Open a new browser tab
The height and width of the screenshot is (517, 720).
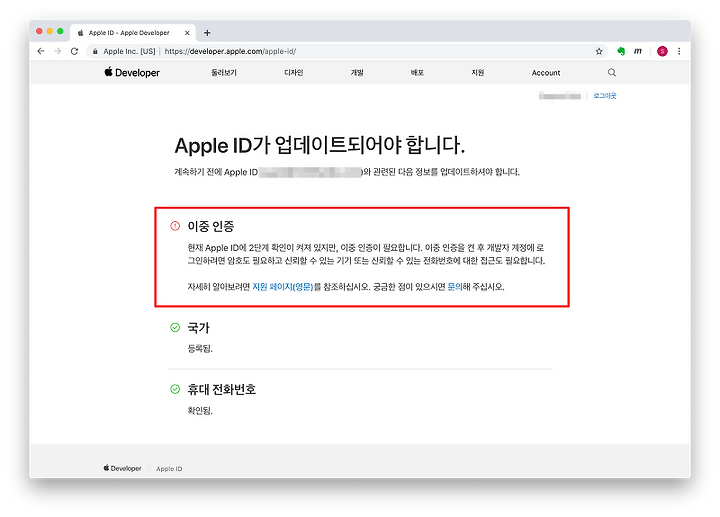tap(207, 33)
